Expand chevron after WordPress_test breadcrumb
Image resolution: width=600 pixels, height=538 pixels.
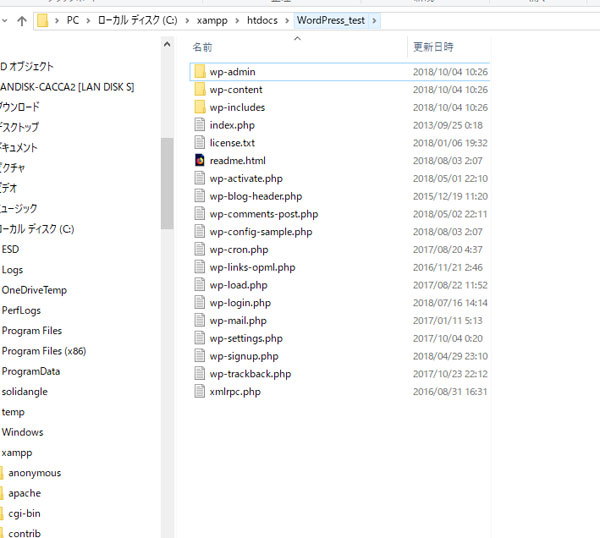point(375,21)
